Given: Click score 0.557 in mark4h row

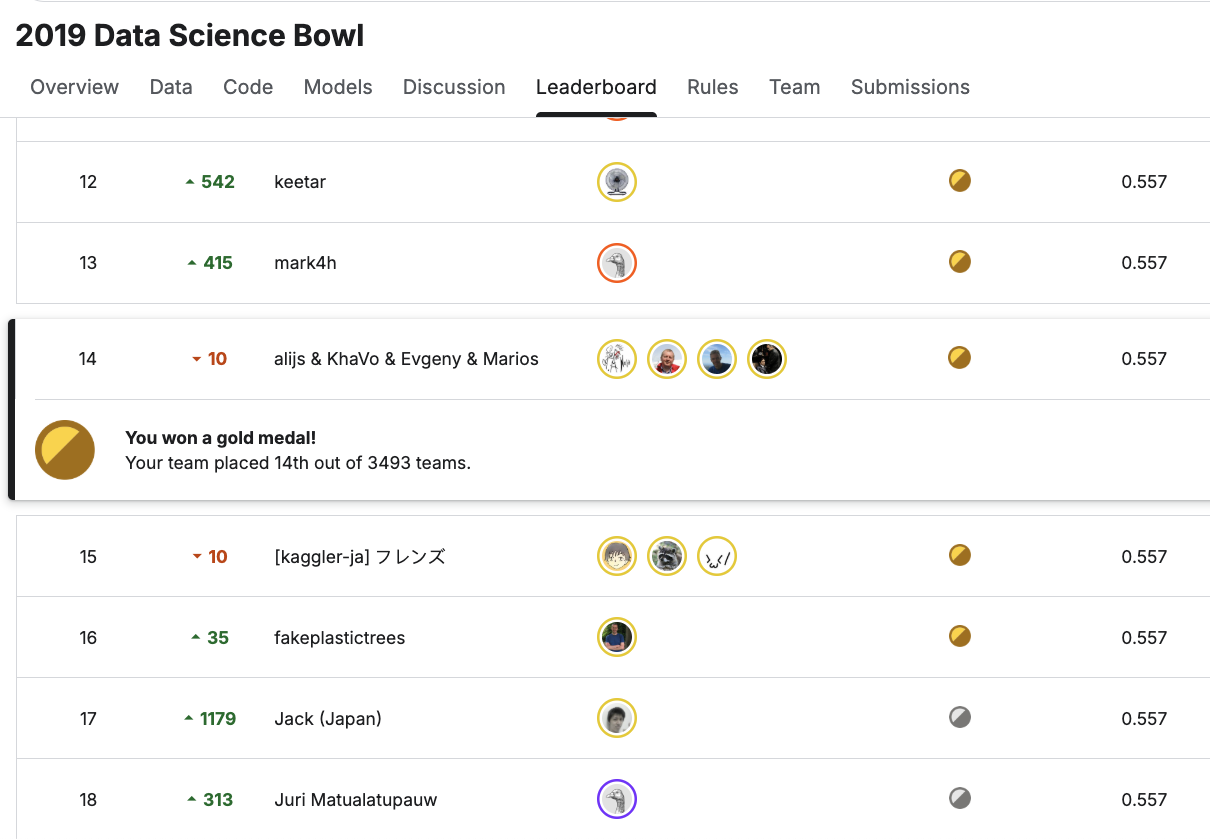Looking at the screenshot, I should (1144, 263).
